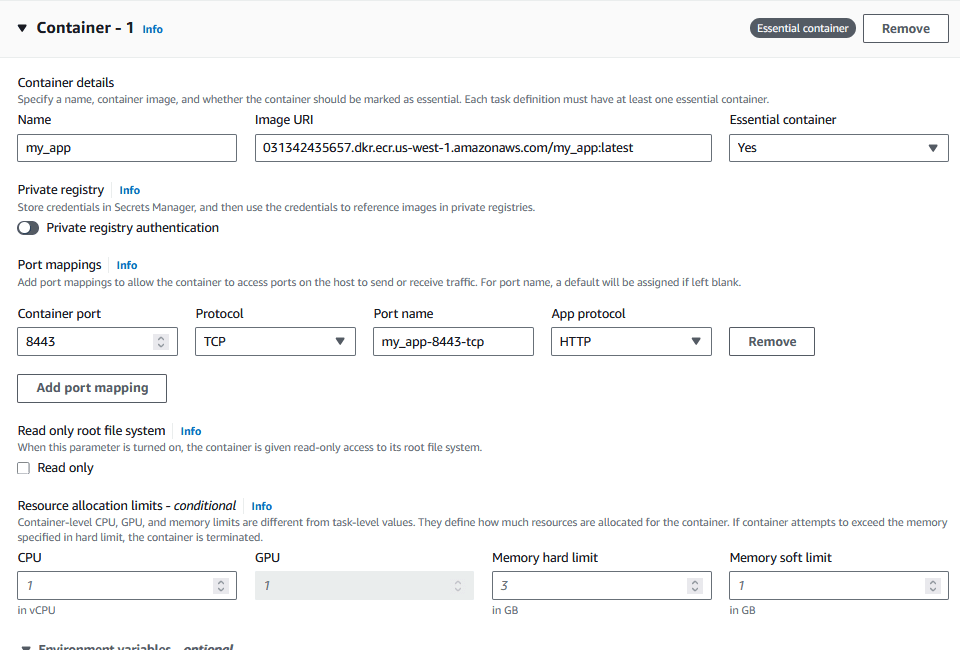Click the Container port stepper arrows
The height and width of the screenshot is (650, 960).
pyautogui.click(x=161, y=342)
